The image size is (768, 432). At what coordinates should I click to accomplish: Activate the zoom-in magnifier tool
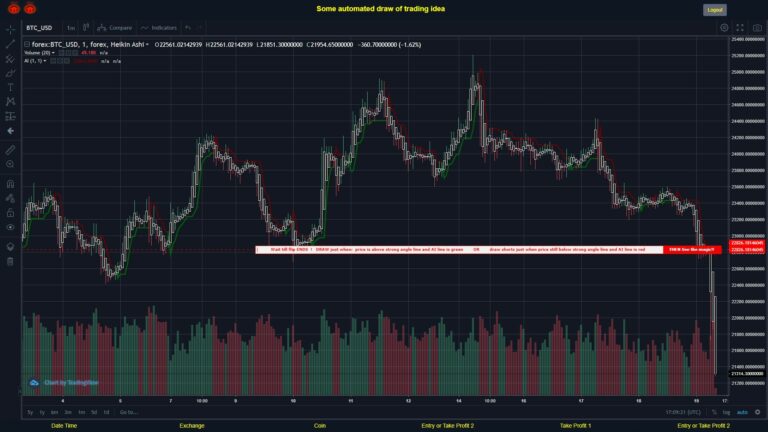point(10,164)
